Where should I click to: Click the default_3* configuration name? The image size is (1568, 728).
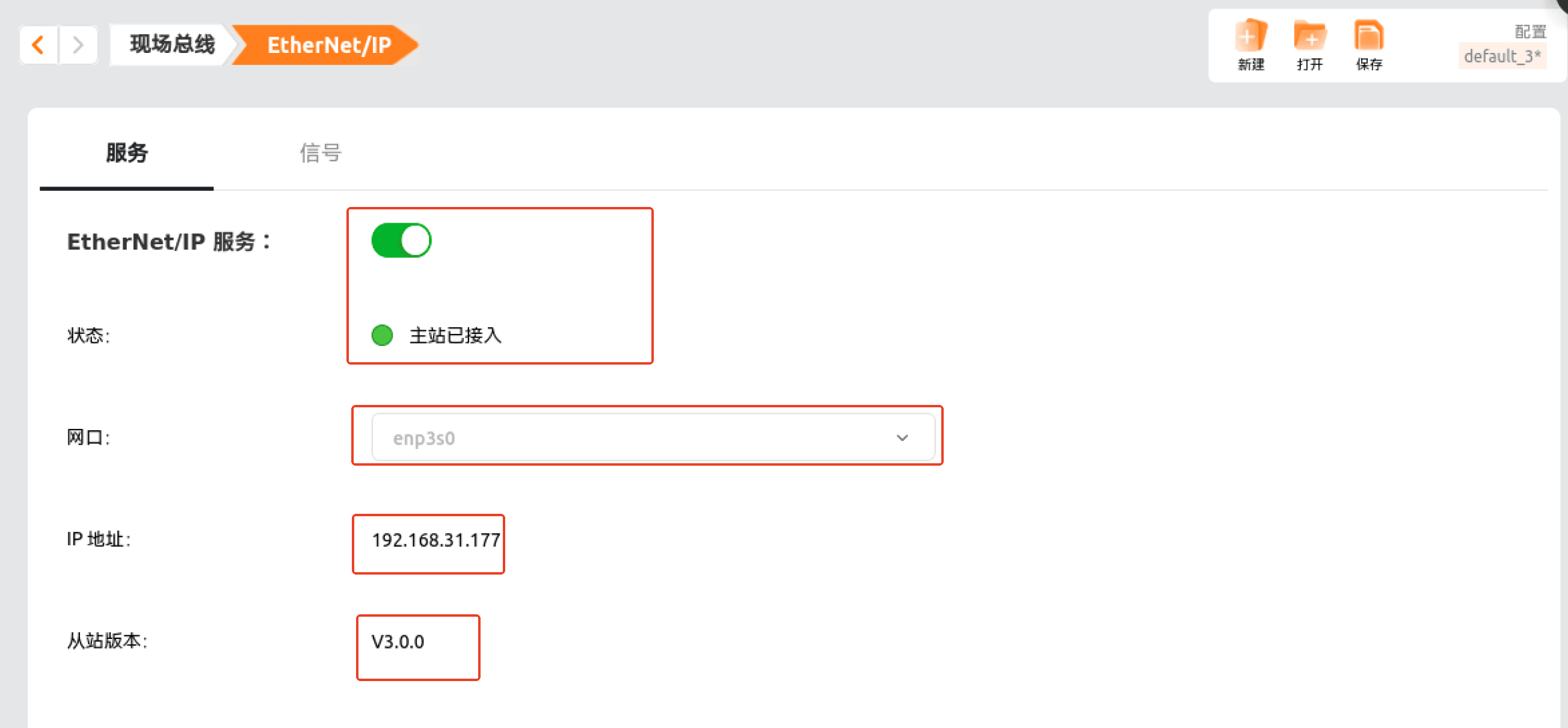point(1502,56)
